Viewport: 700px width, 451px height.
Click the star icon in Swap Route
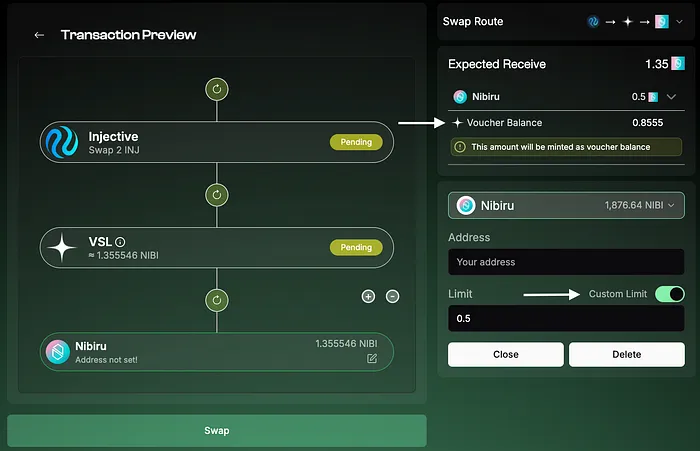pyautogui.click(x=628, y=21)
